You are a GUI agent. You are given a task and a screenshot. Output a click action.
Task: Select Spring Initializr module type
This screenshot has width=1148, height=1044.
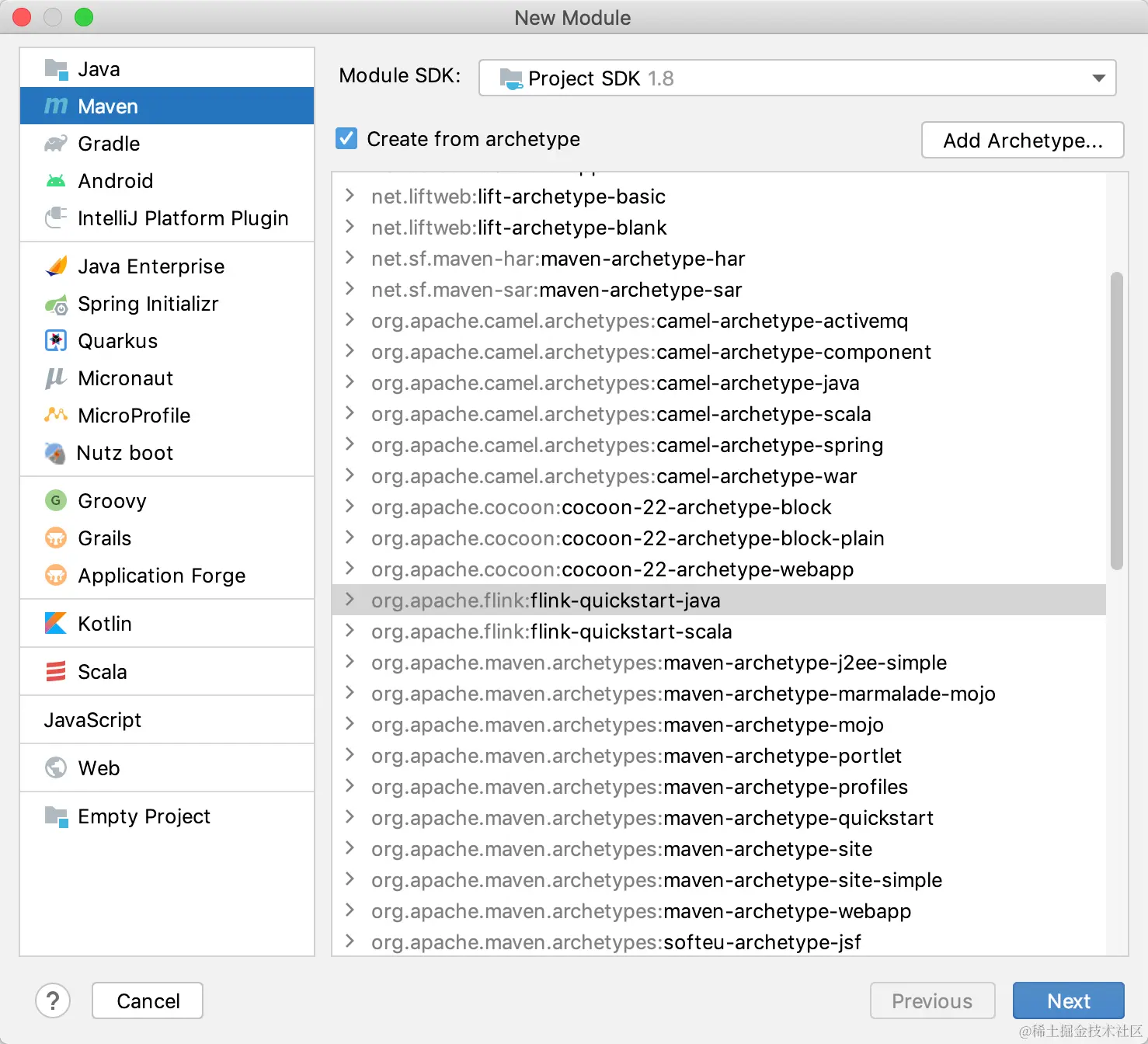tap(167, 304)
